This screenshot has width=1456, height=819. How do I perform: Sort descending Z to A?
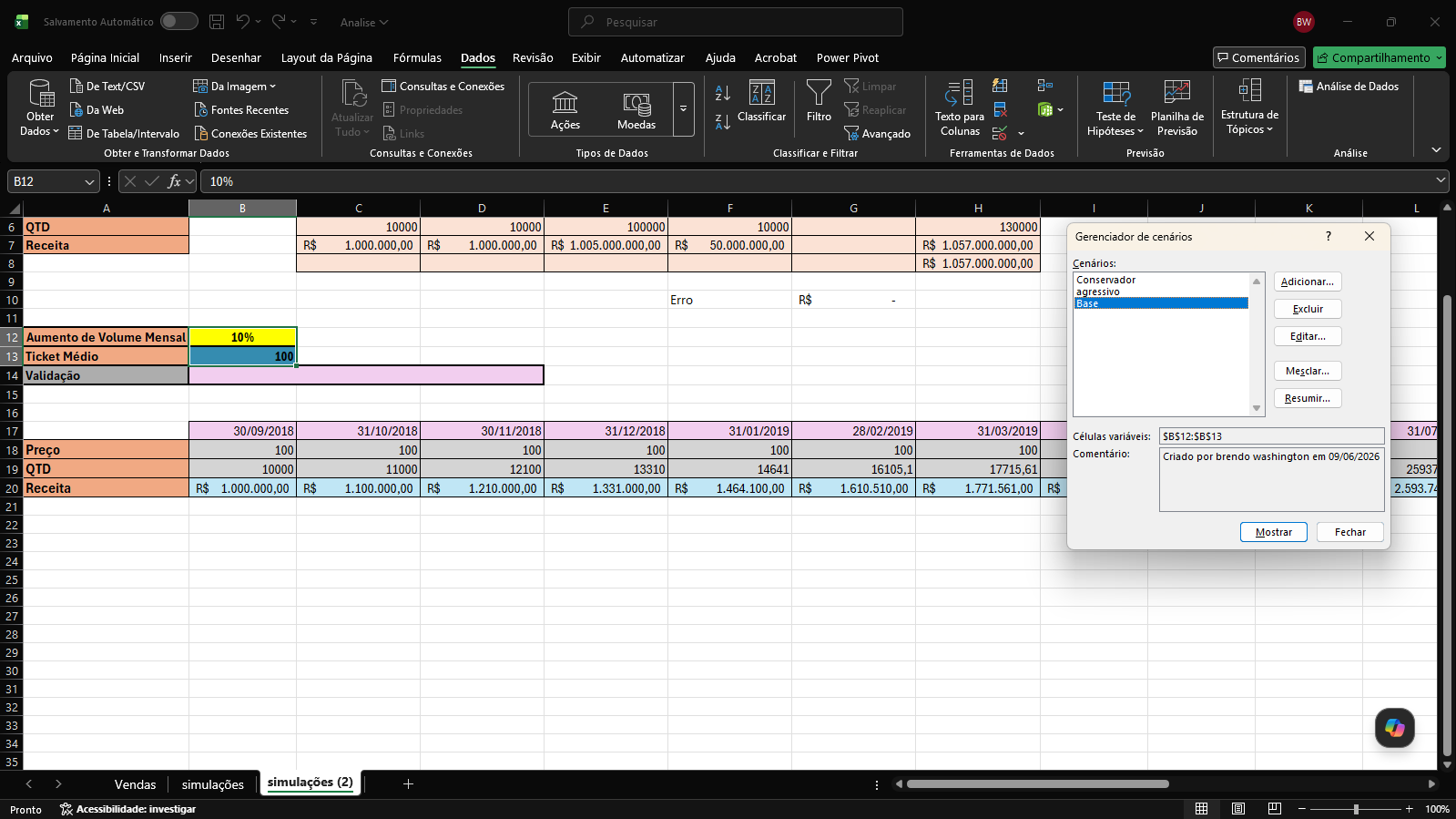(x=723, y=121)
